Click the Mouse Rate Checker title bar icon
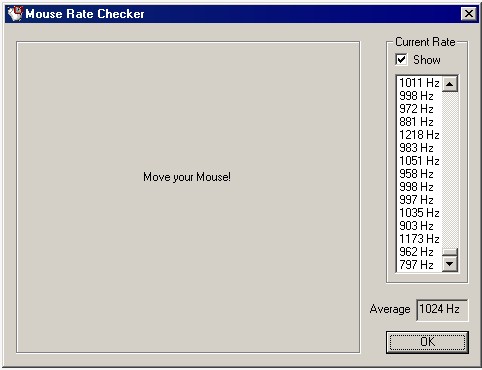 coord(15,14)
